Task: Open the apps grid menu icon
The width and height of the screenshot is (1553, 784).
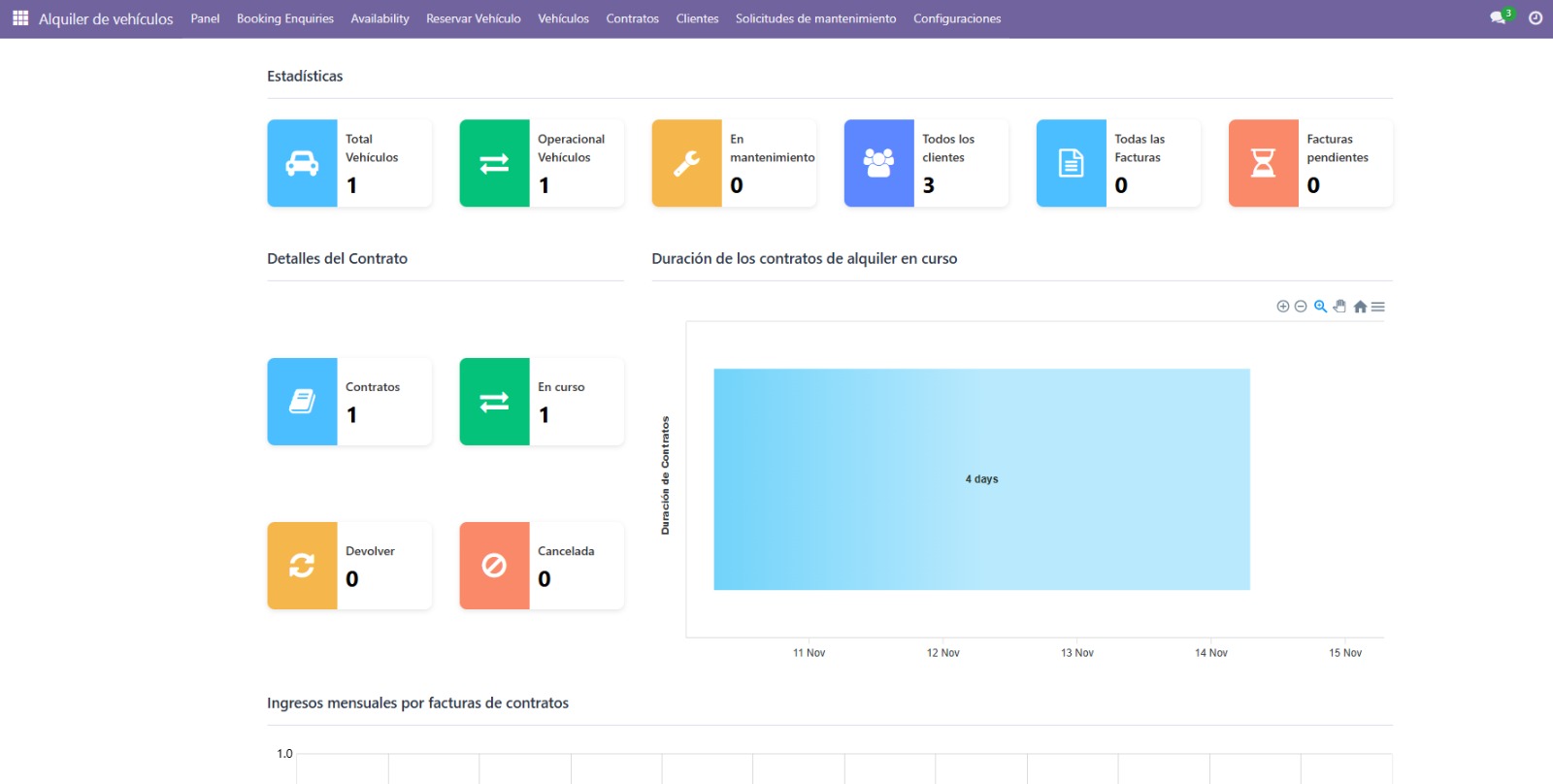Action: click(x=19, y=18)
